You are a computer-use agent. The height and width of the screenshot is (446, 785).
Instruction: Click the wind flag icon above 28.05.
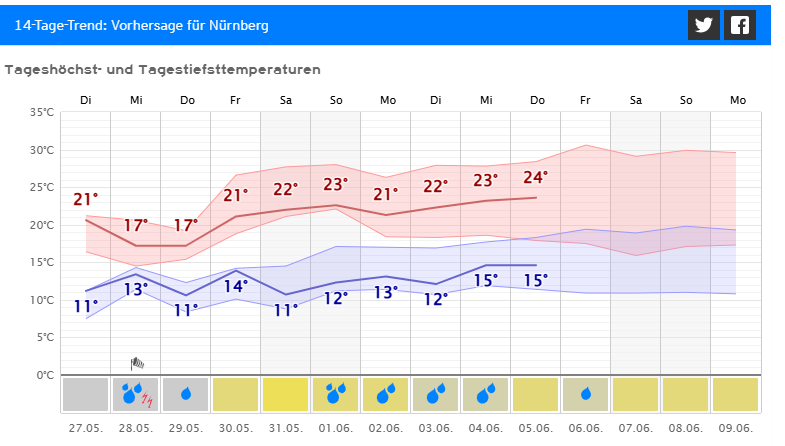tap(137, 364)
